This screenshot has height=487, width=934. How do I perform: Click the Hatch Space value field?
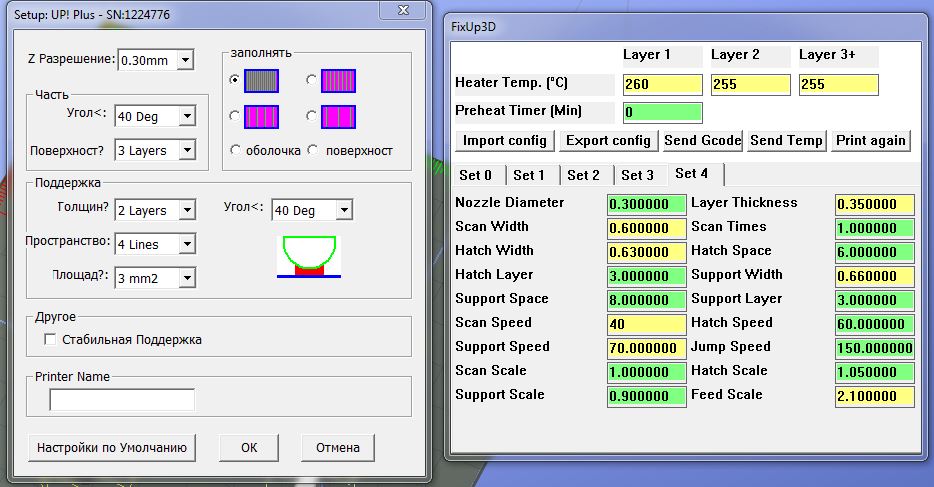coord(875,252)
